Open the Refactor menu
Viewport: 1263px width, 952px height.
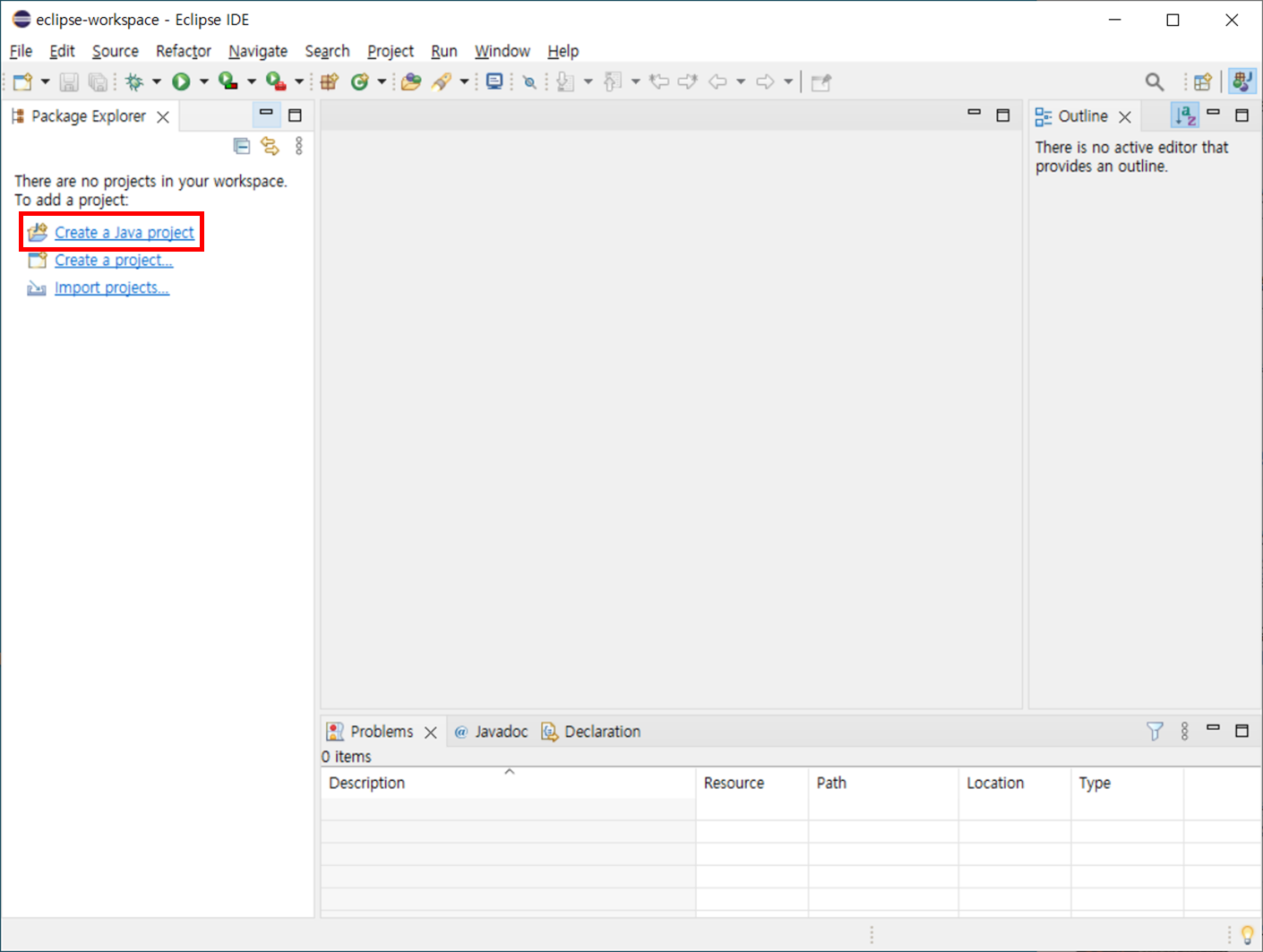[184, 51]
